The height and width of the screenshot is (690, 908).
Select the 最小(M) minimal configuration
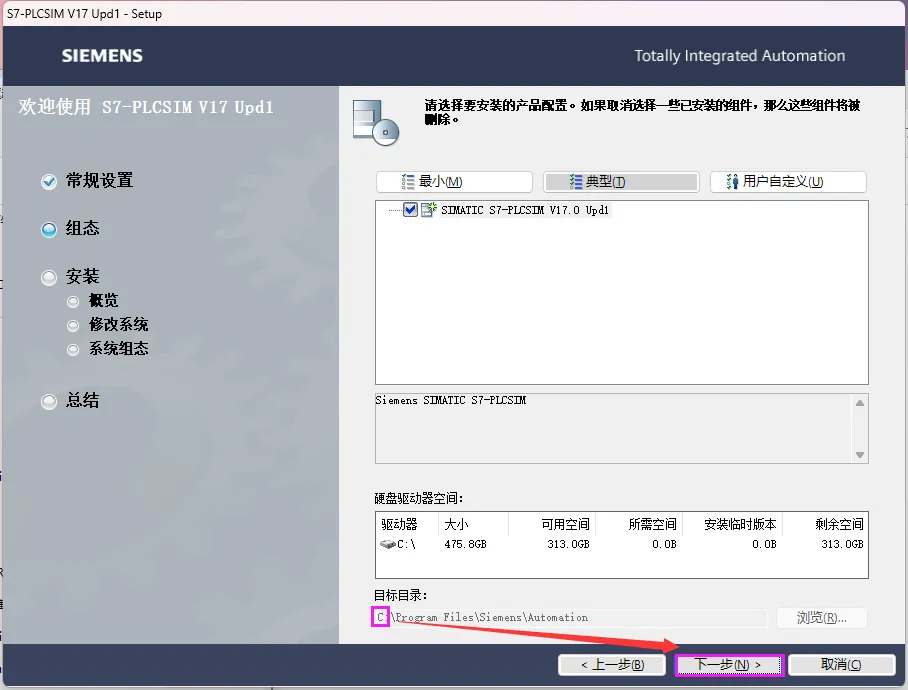pos(454,182)
